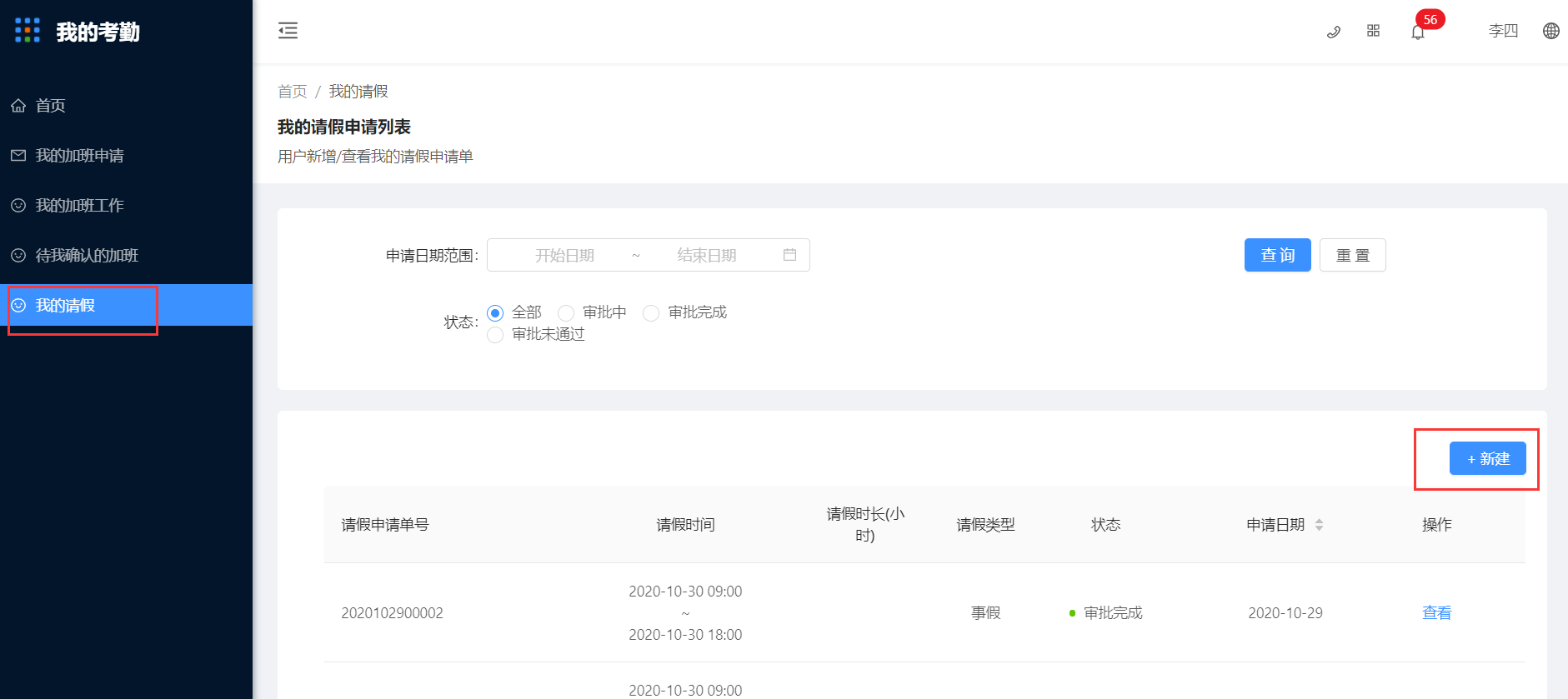Click the language globe icon
Screen dimensions: 1568x699
1551,31
